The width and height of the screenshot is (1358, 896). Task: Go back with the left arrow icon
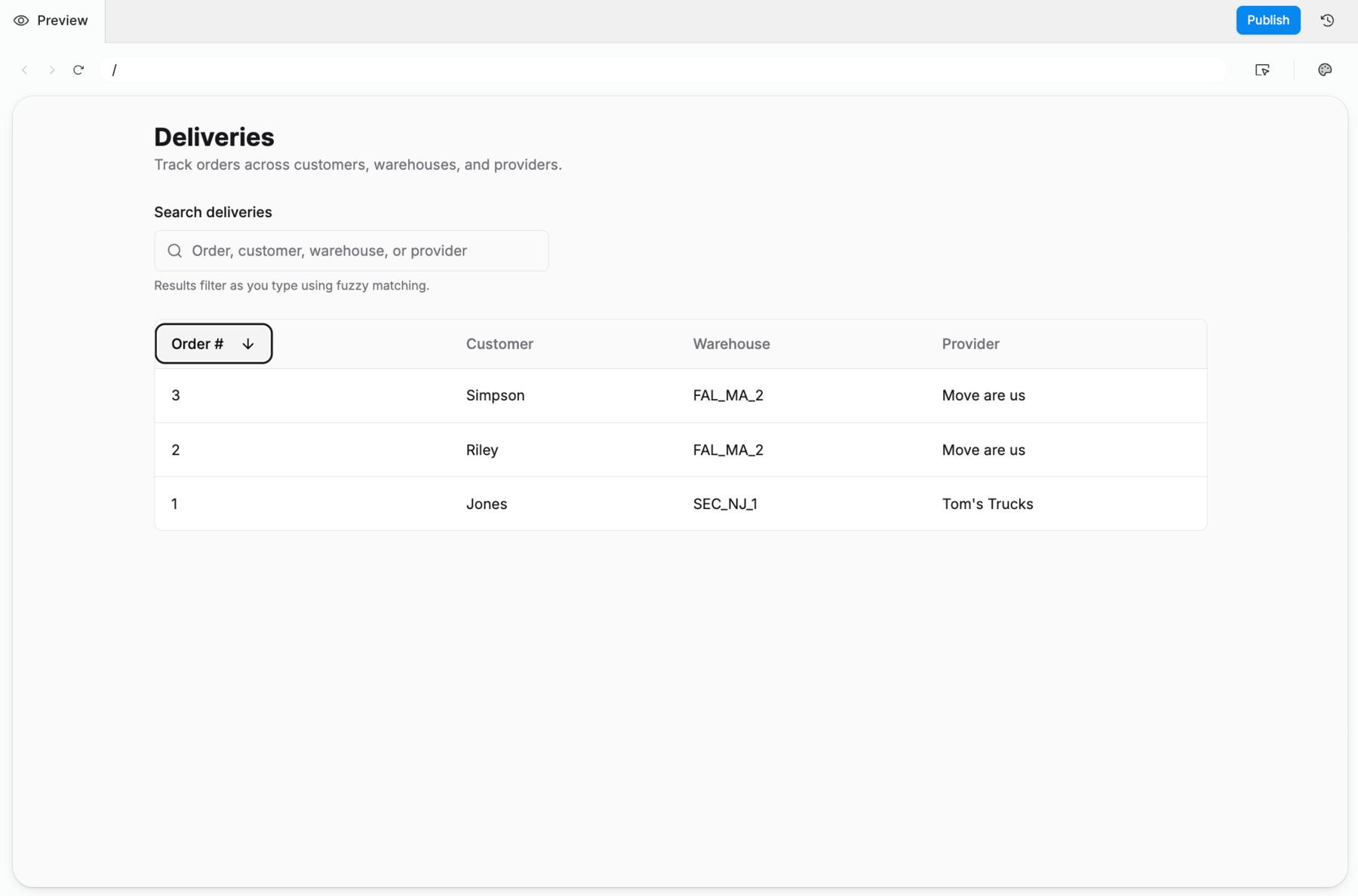point(25,70)
